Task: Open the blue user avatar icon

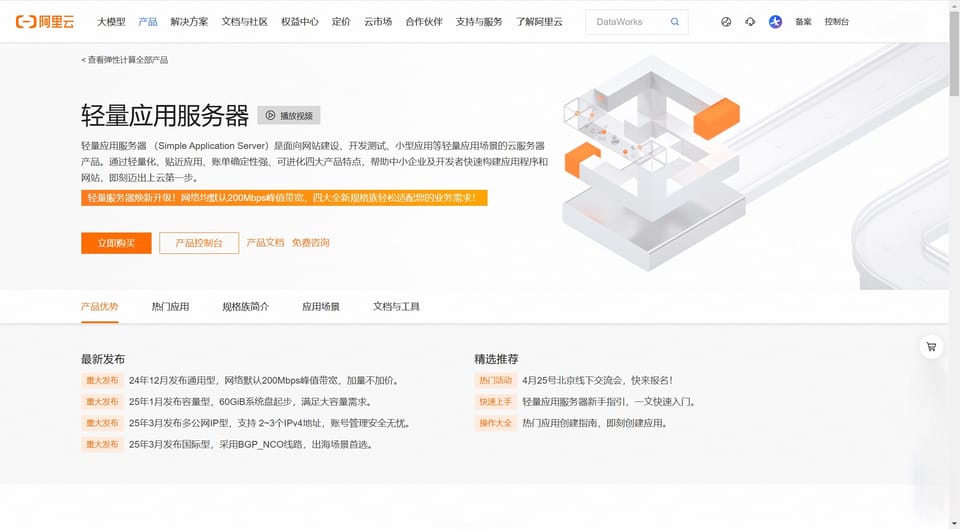Action: (775, 21)
